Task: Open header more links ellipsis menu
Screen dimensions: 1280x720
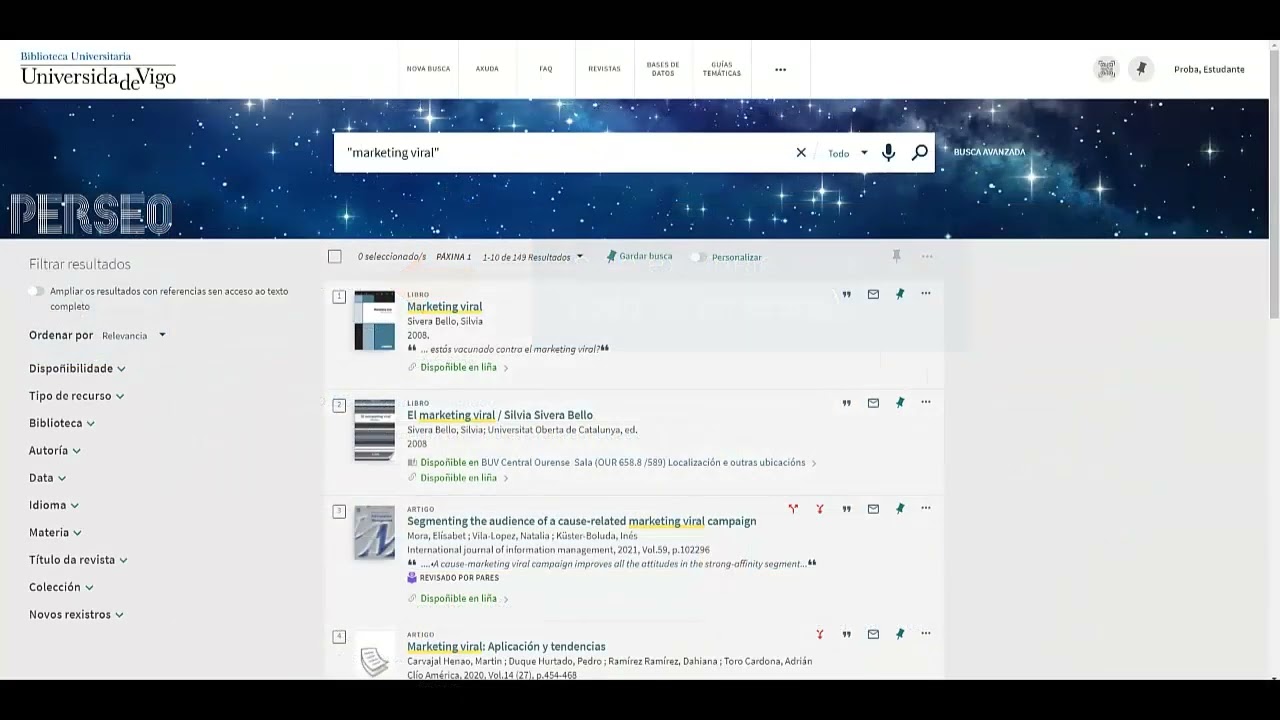Action: click(781, 69)
